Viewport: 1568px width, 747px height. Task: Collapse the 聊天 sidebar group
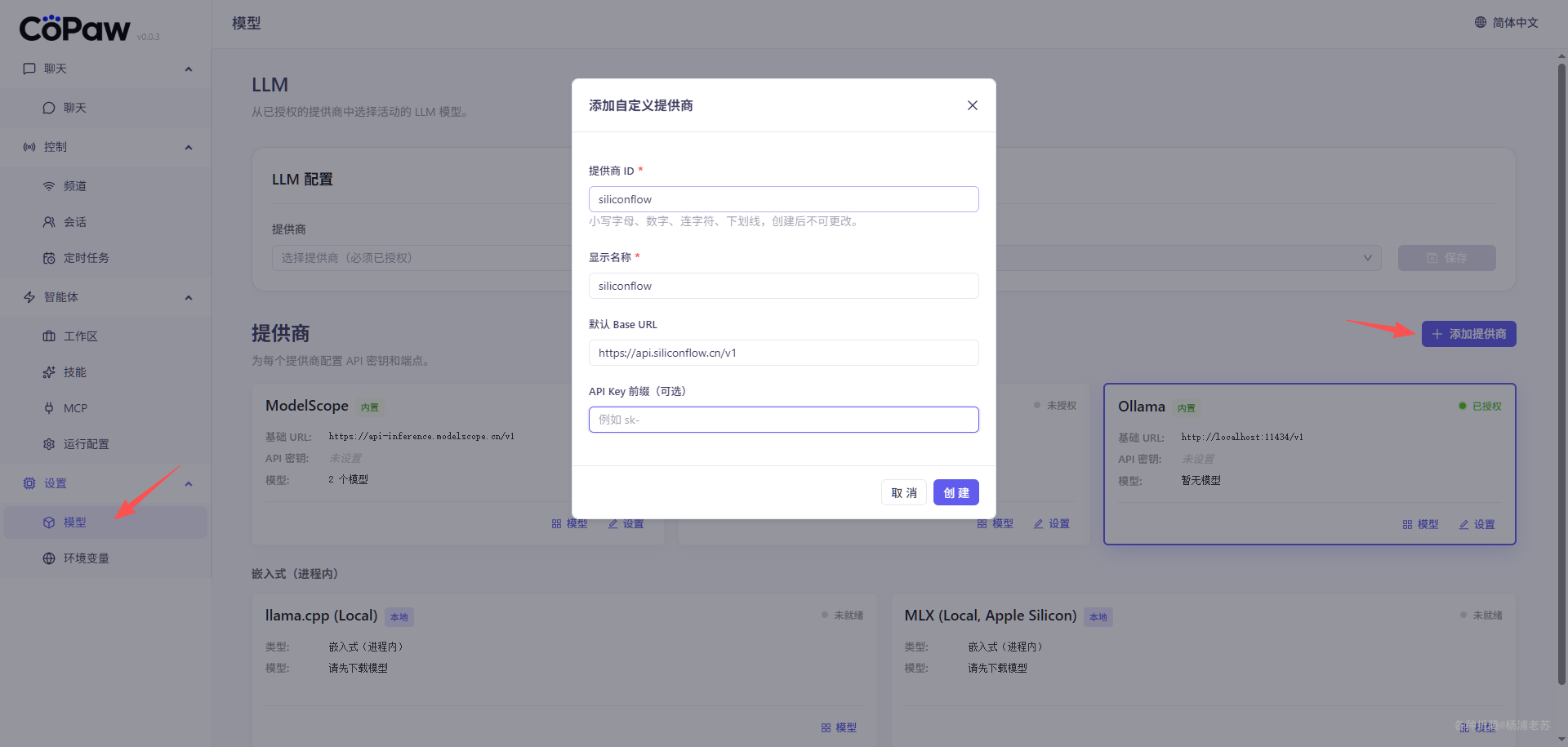coord(189,69)
